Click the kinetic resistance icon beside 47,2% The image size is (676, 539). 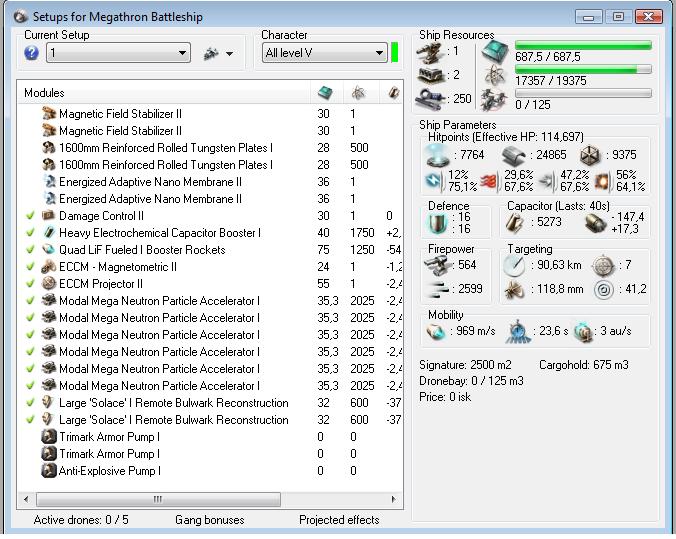(x=547, y=182)
